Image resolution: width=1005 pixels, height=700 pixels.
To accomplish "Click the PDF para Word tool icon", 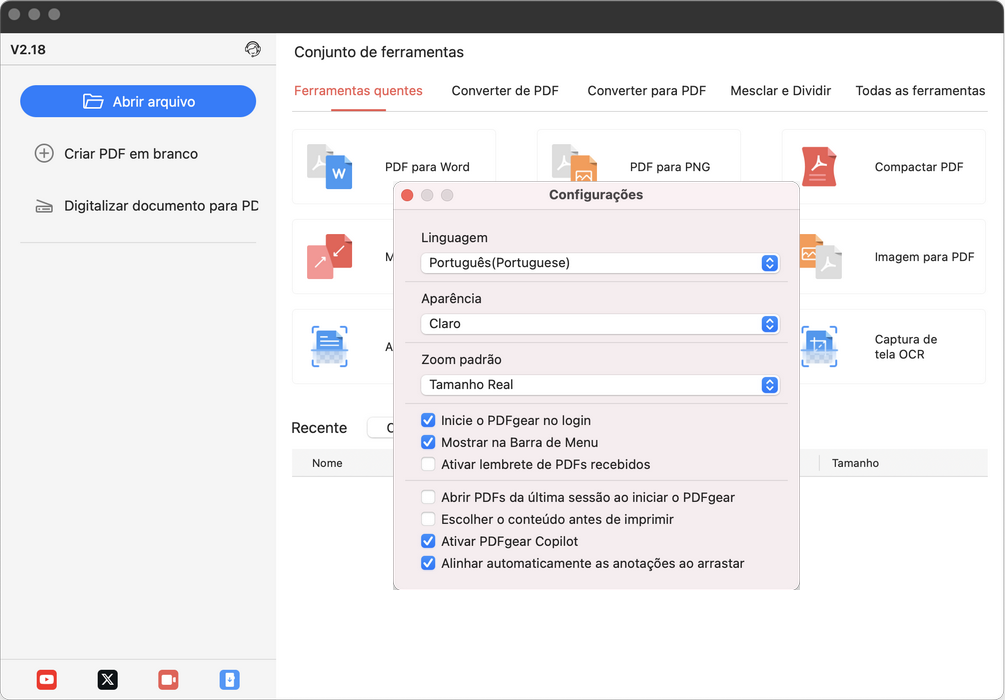I will 329,166.
